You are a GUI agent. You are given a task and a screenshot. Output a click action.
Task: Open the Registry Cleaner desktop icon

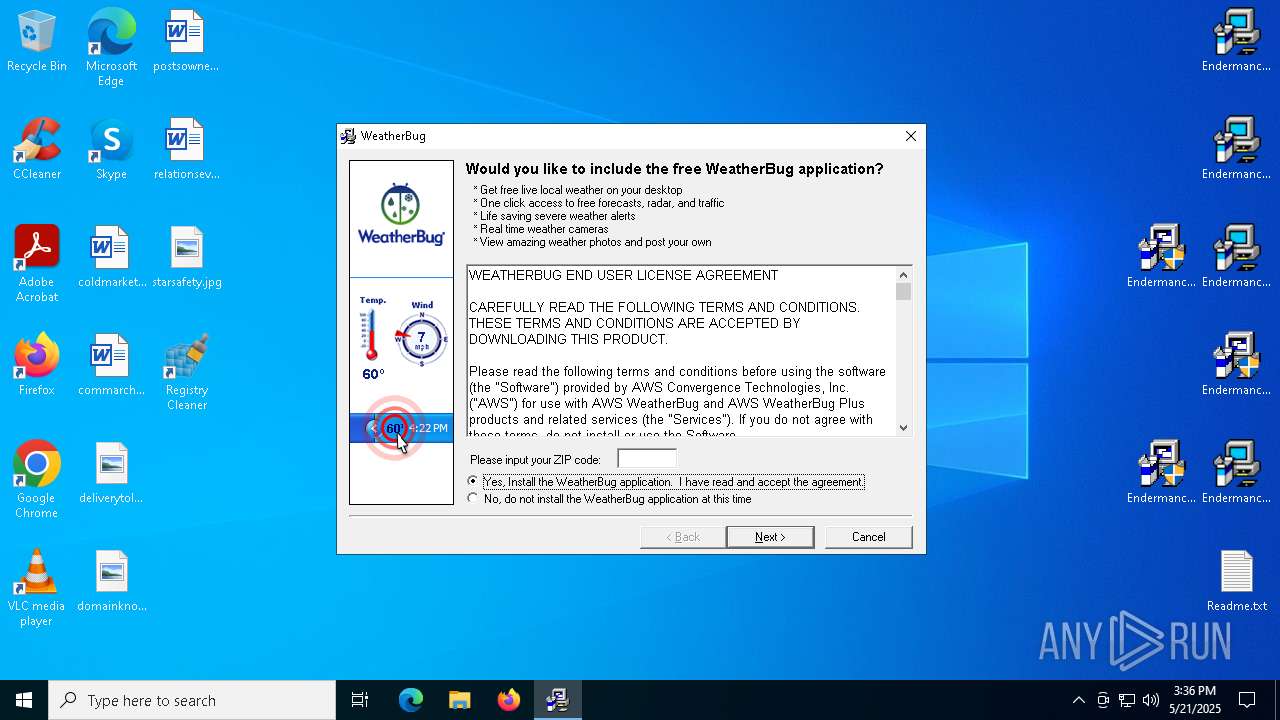pos(186,373)
